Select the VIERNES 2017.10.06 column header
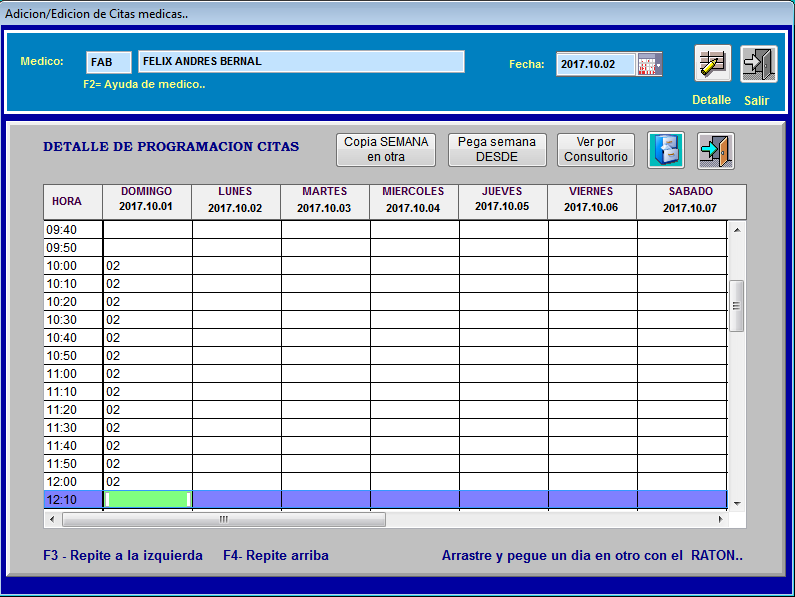The width and height of the screenshot is (795, 597). click(592, 202)
